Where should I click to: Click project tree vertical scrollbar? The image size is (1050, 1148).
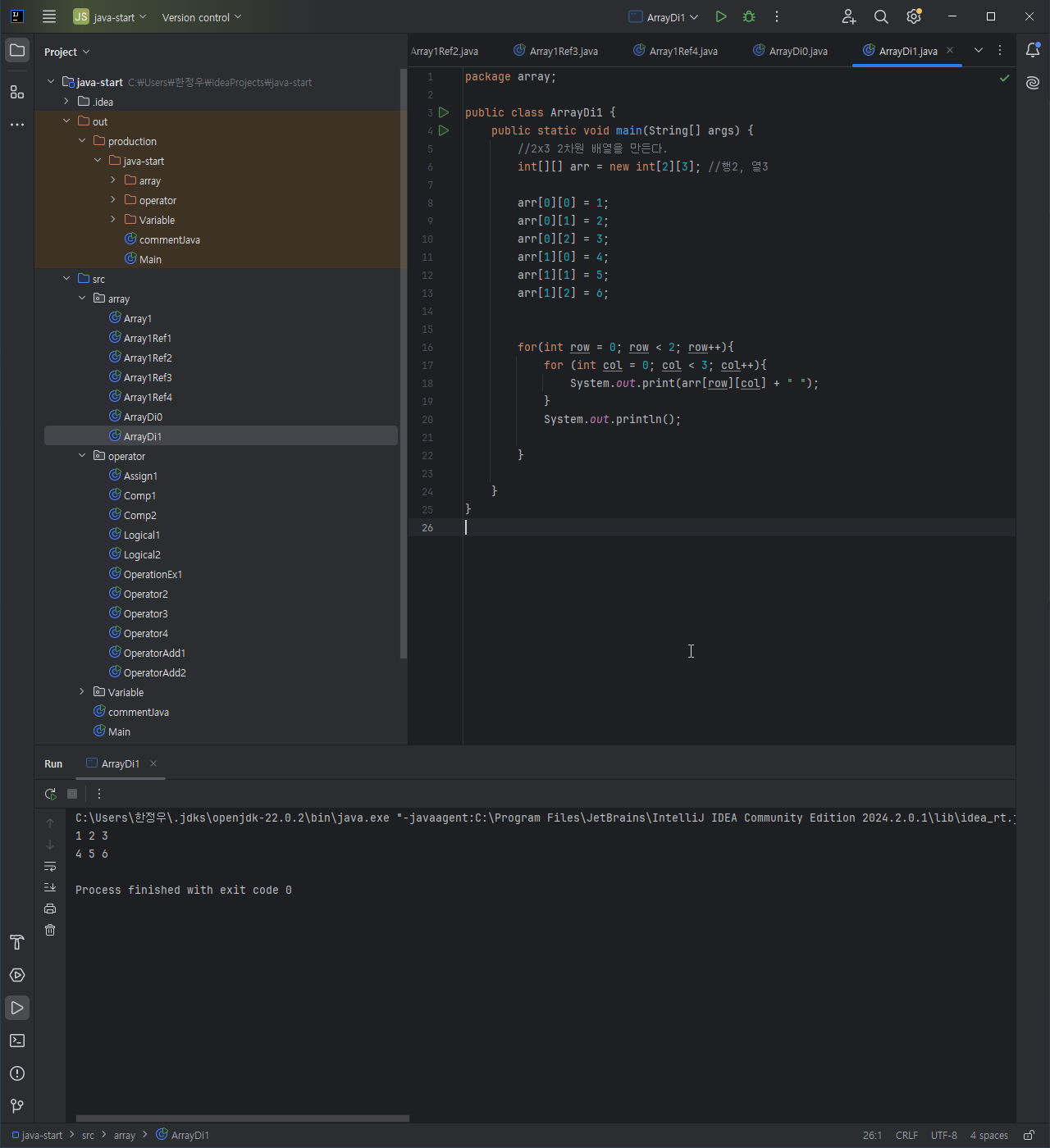pos(403,364)
